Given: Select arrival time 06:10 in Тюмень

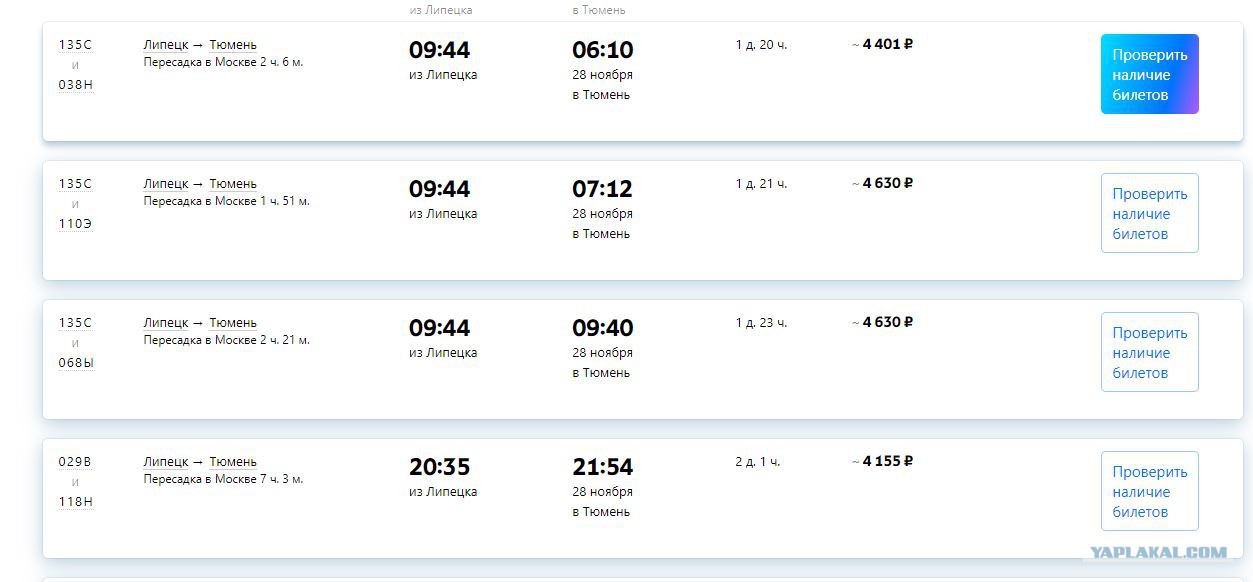Looking at the screenshot, I should tap(603, 70).
